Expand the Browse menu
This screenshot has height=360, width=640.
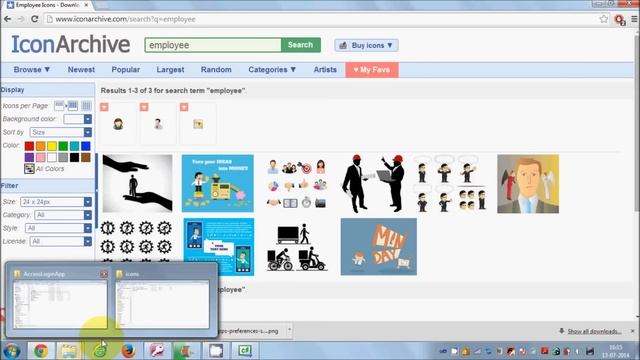coord(32,69)
